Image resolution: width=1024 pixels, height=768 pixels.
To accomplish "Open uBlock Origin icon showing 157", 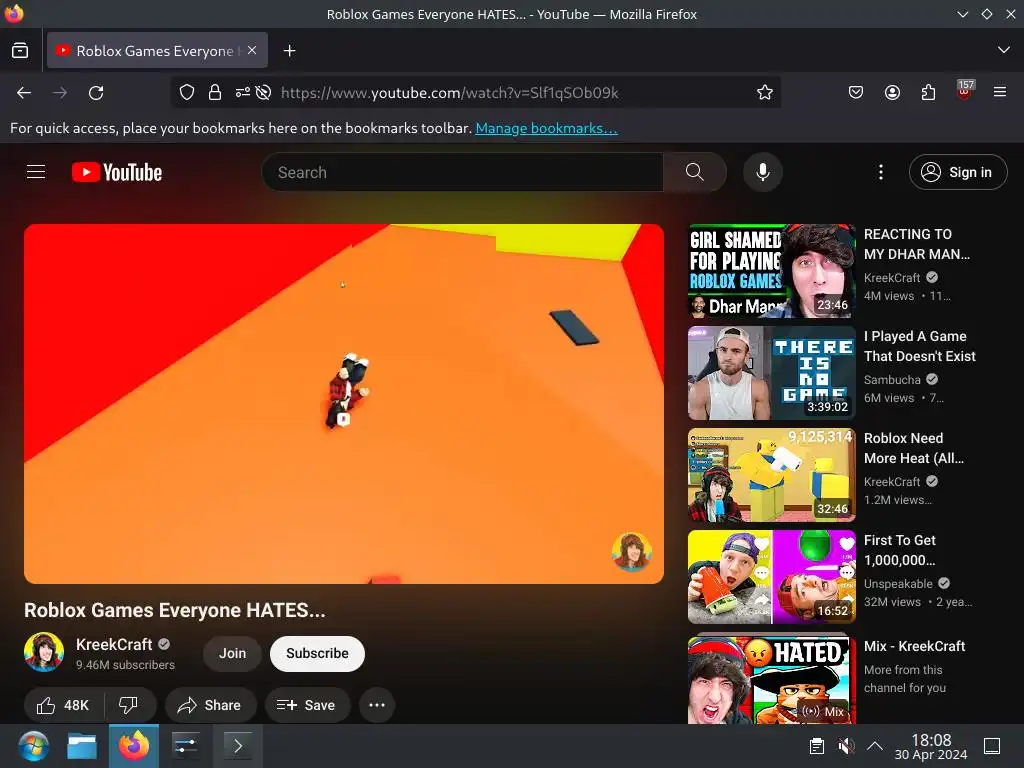I will tap(964, 90).
